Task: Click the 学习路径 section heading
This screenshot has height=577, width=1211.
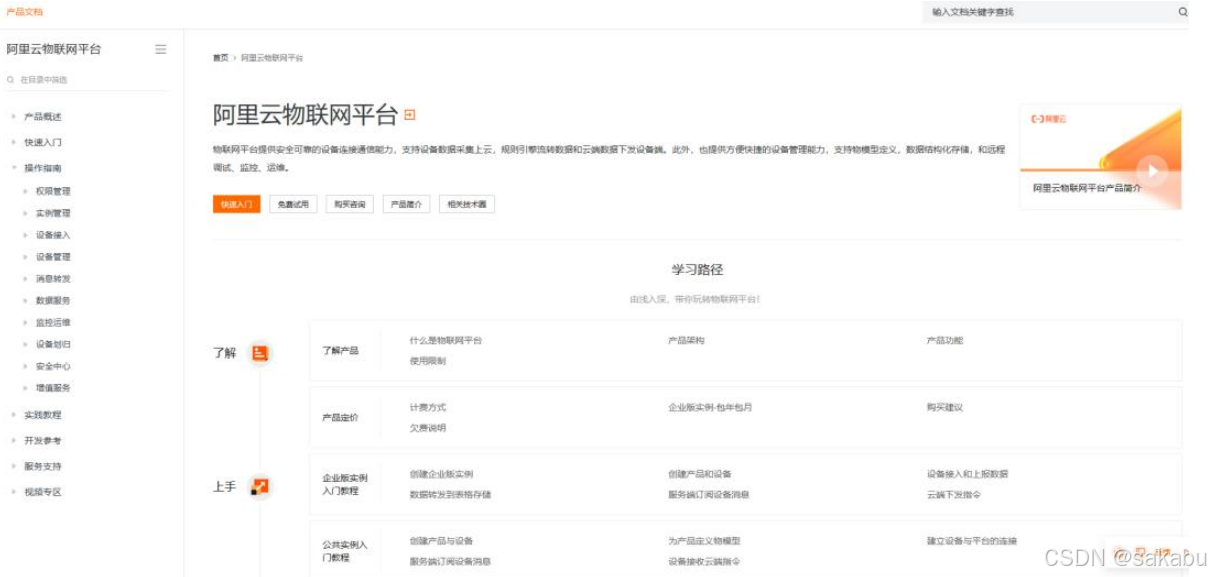Action: pos(697,269)
